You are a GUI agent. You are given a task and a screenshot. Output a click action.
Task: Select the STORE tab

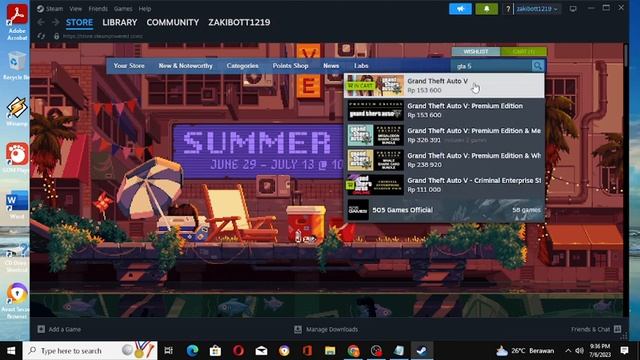79,22
